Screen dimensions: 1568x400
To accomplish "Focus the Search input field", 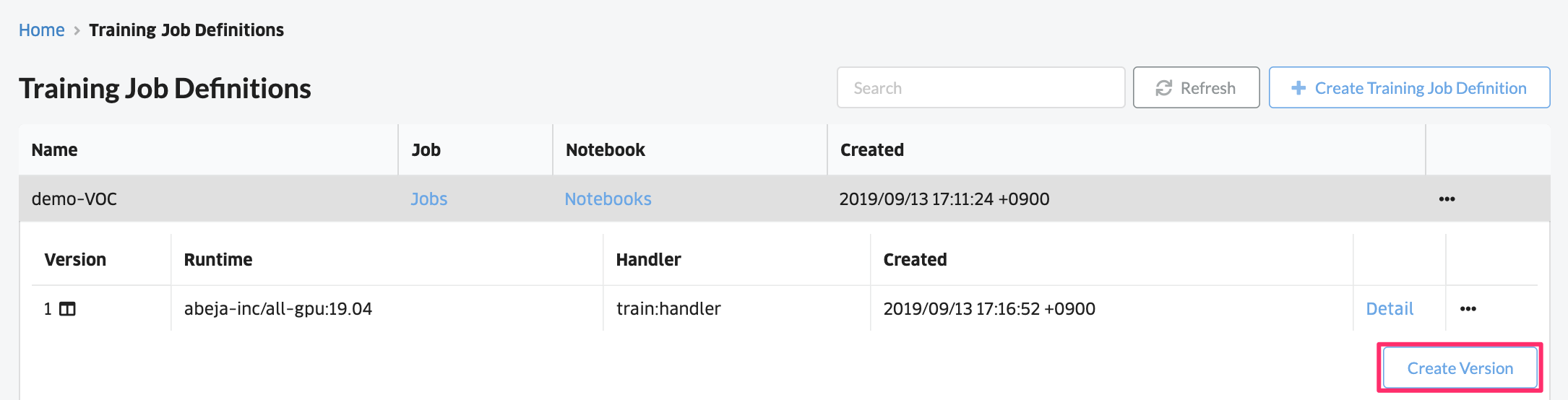I will click(x=981, y=88).
